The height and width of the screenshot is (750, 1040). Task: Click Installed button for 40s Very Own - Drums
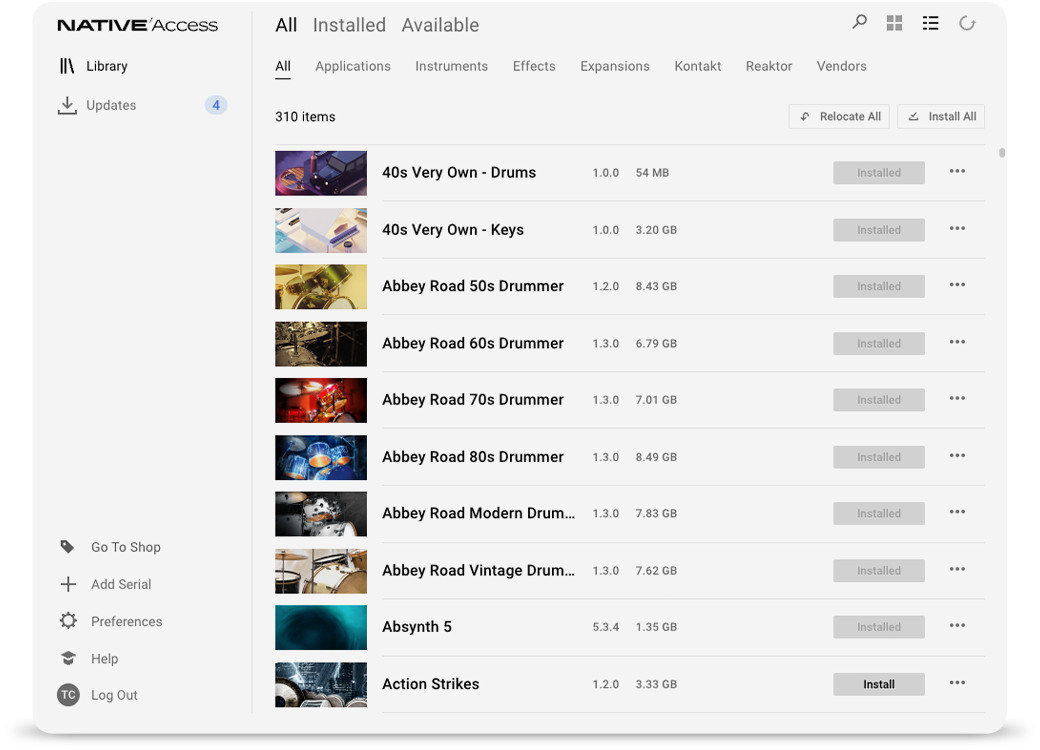point(879,172)
